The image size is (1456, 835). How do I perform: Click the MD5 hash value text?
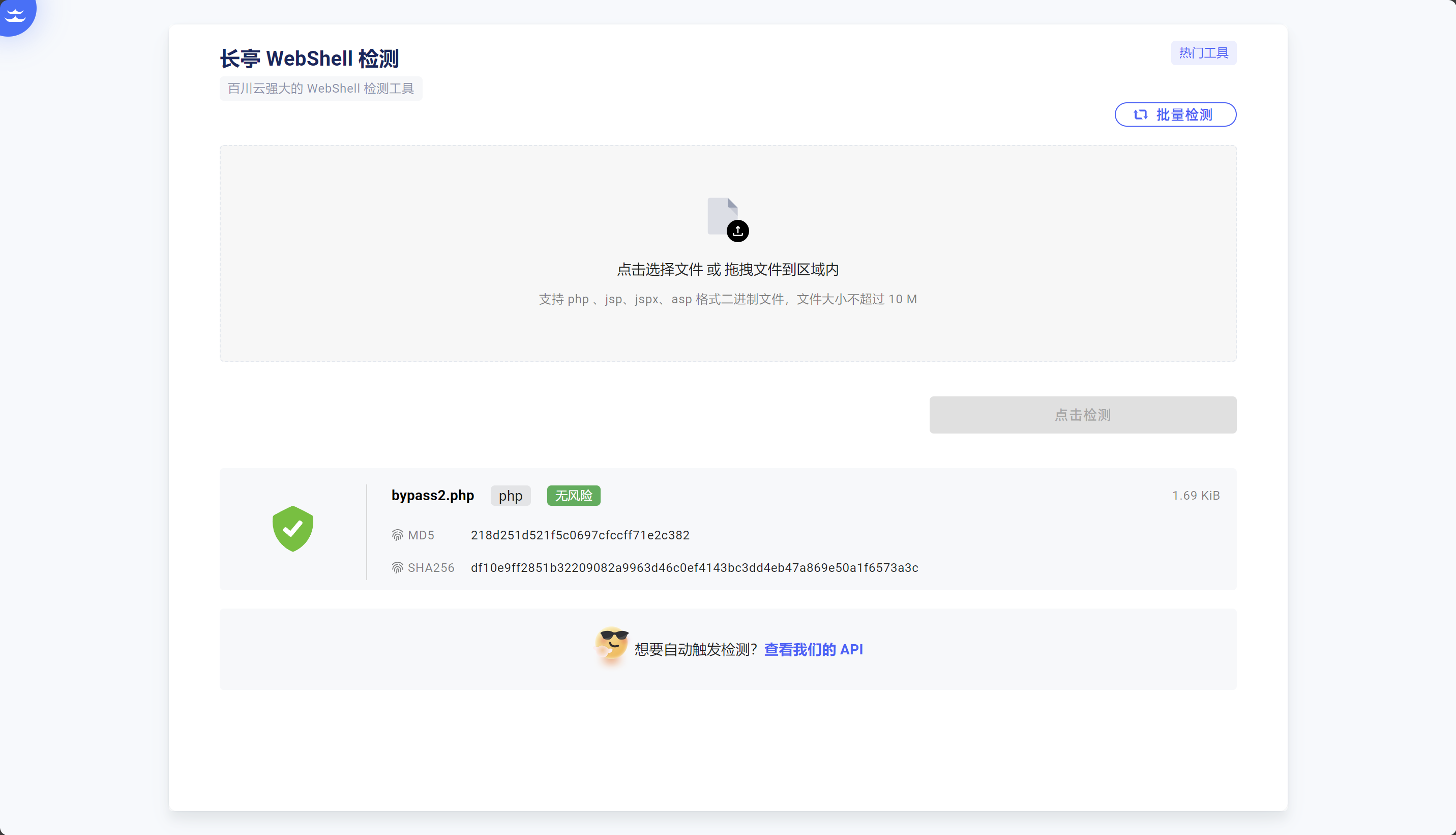pyautogui.click(x=580, y=535)
